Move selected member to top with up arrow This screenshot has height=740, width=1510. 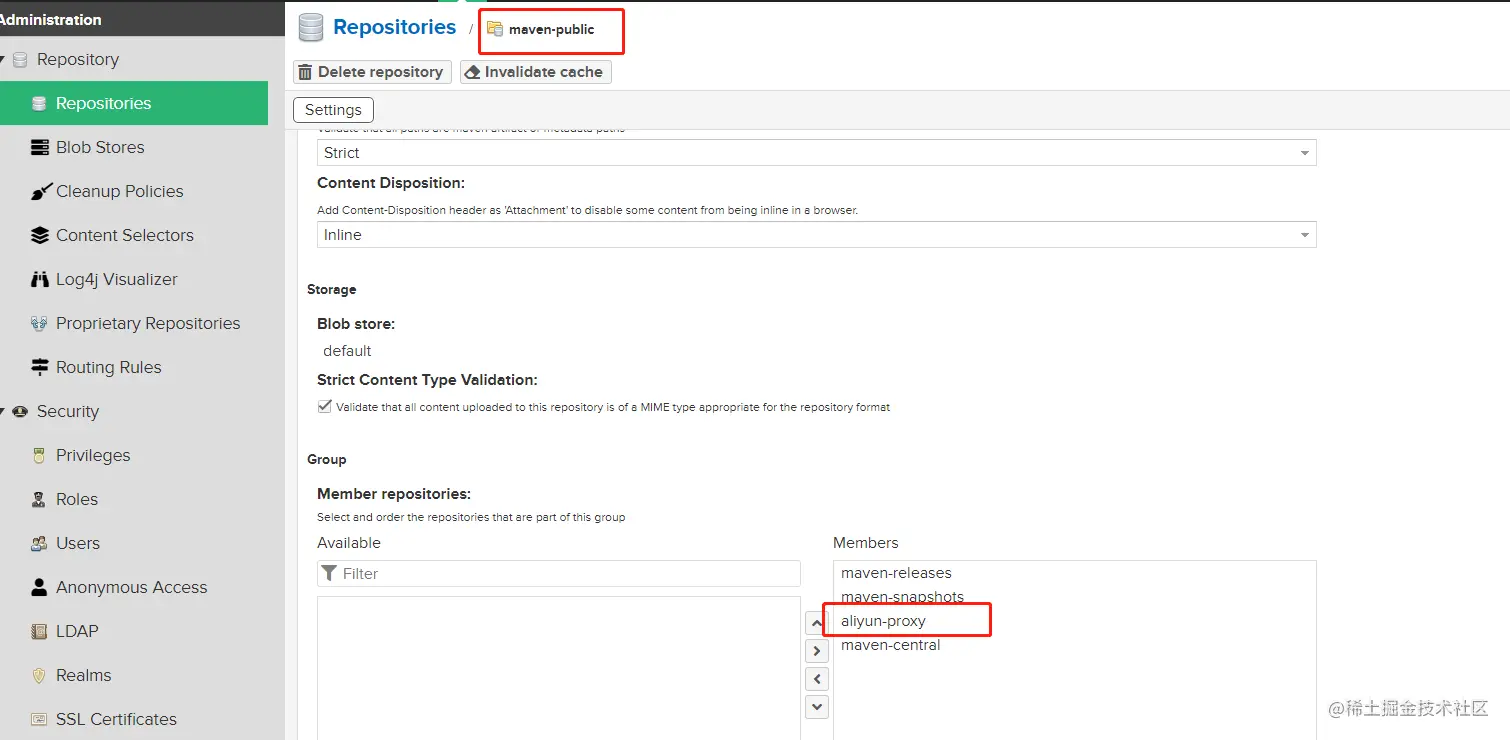817,623
